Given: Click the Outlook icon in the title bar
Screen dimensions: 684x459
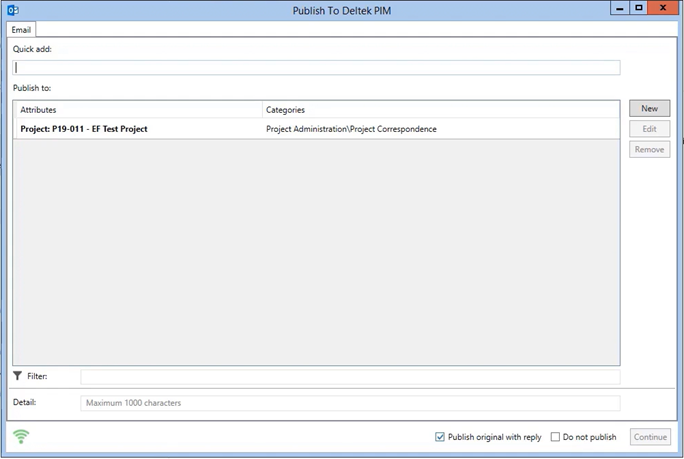Looking at the screenshot, I should pos(13,10).
